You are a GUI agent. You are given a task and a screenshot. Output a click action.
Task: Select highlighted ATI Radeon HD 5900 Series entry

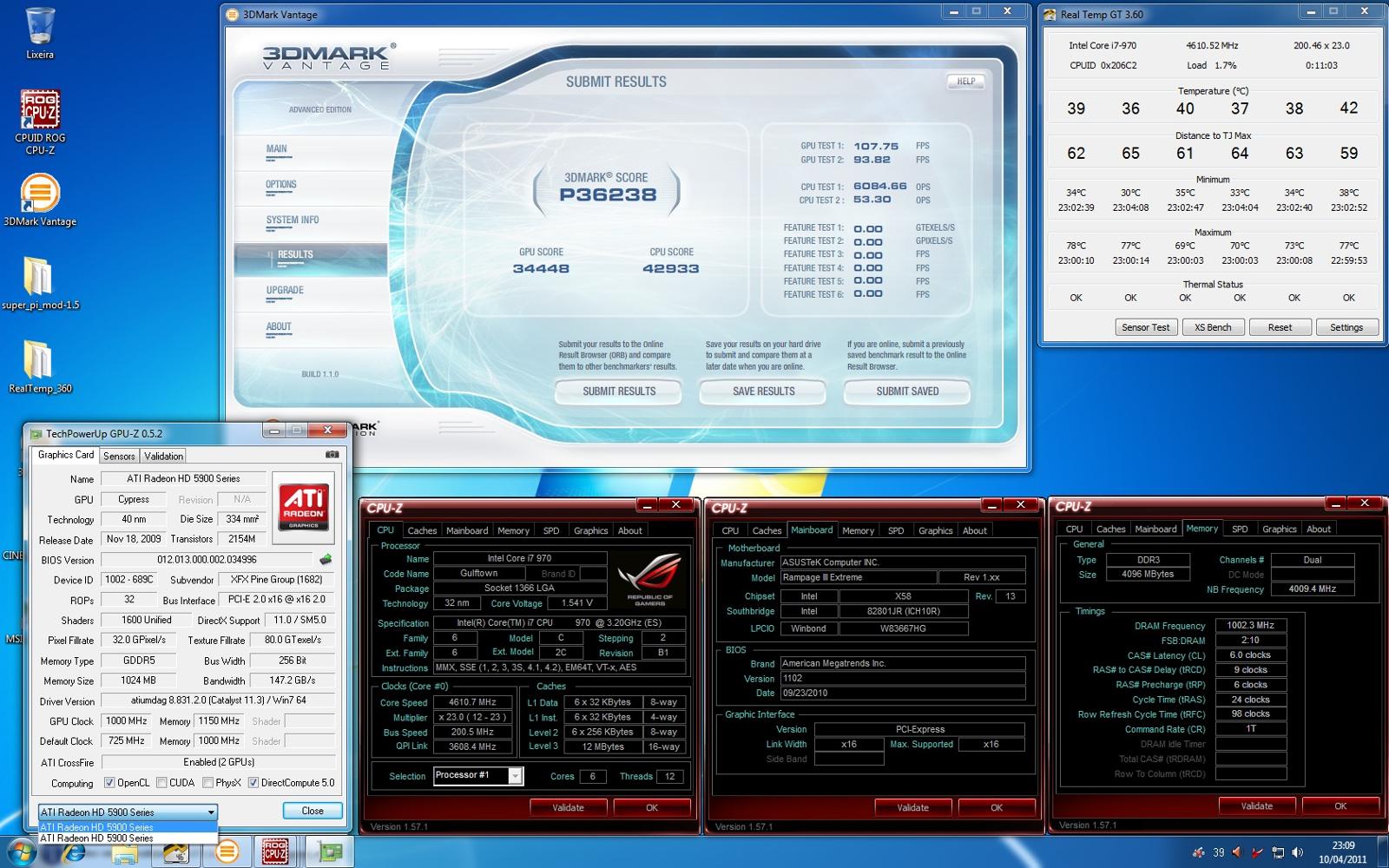click(128, 827)
